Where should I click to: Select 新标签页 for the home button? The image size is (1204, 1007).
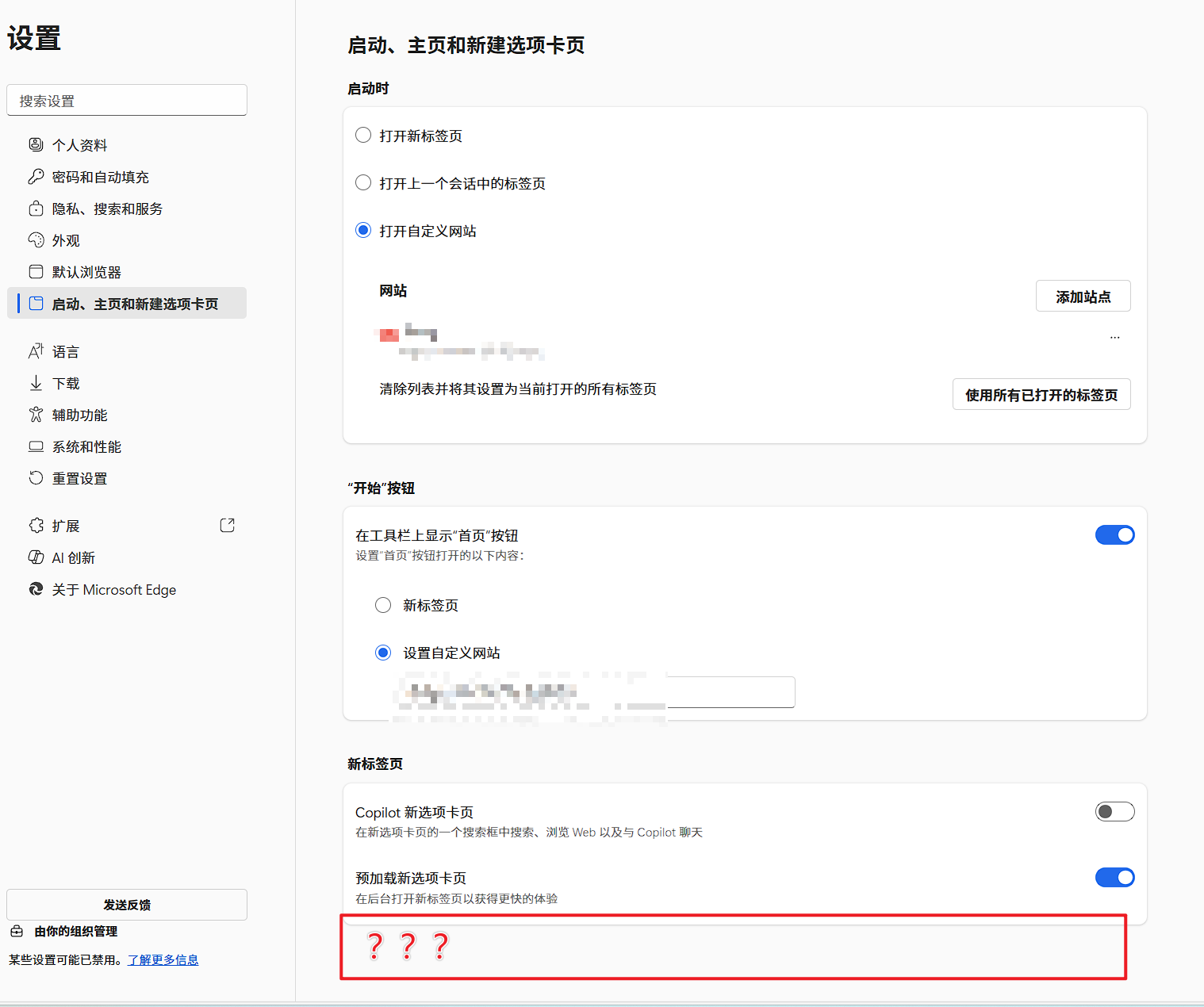click(383, 604)
